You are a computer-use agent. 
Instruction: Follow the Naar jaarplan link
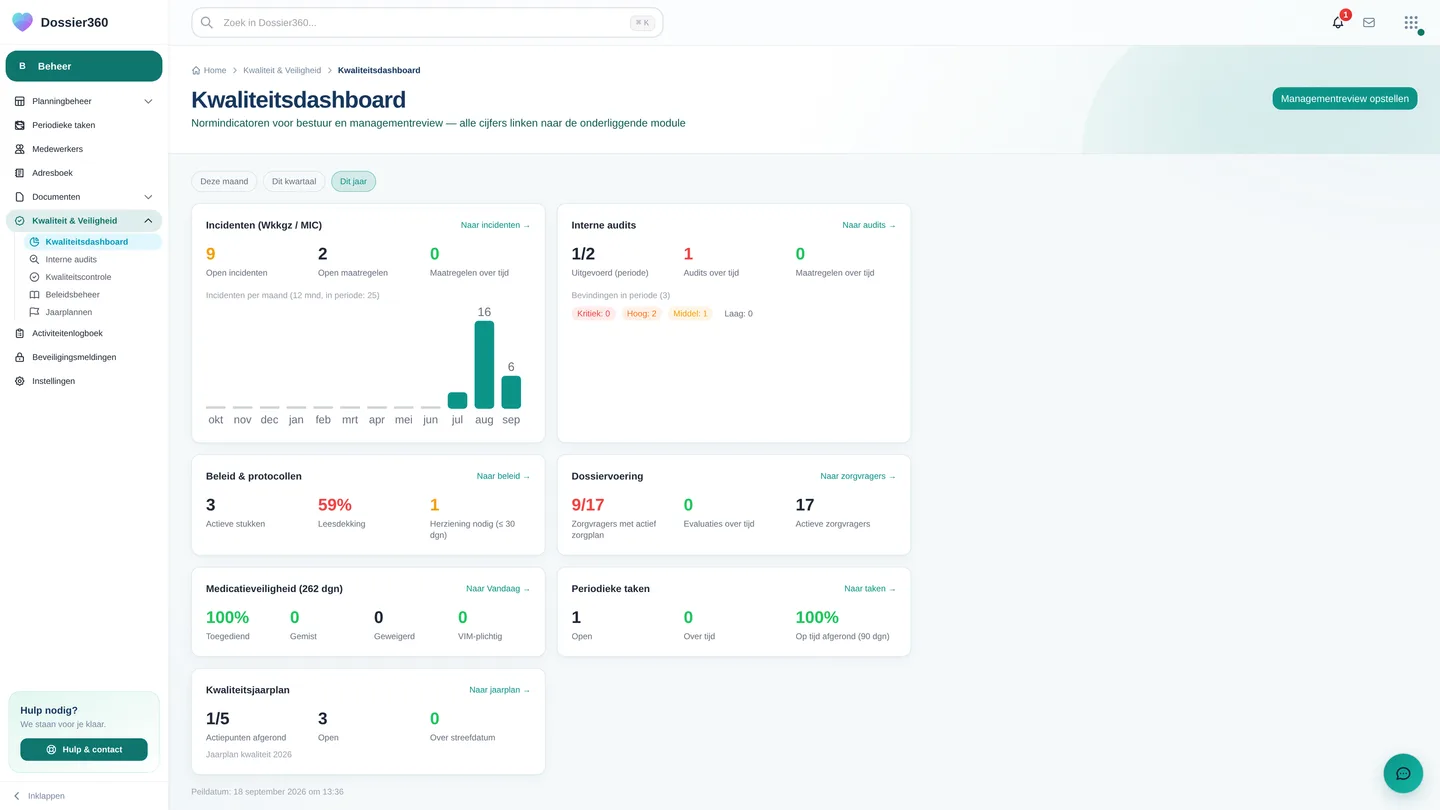pos(499,690)
